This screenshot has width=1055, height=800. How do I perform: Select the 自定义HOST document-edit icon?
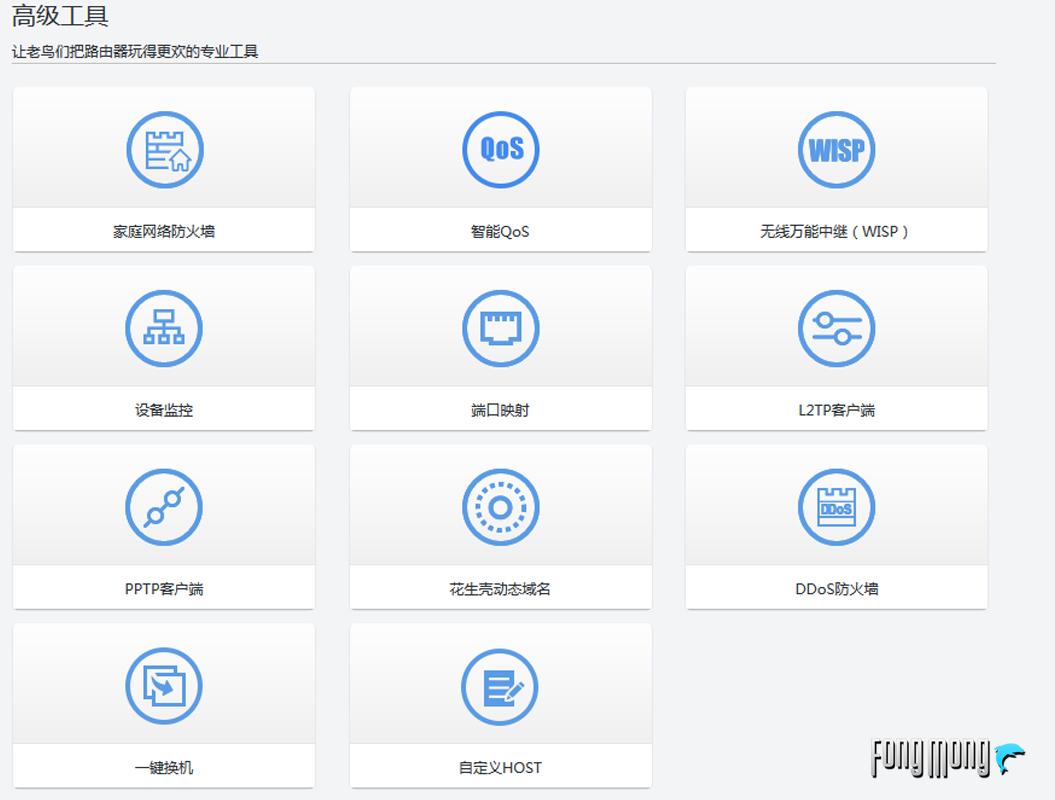tap(500, 685)
